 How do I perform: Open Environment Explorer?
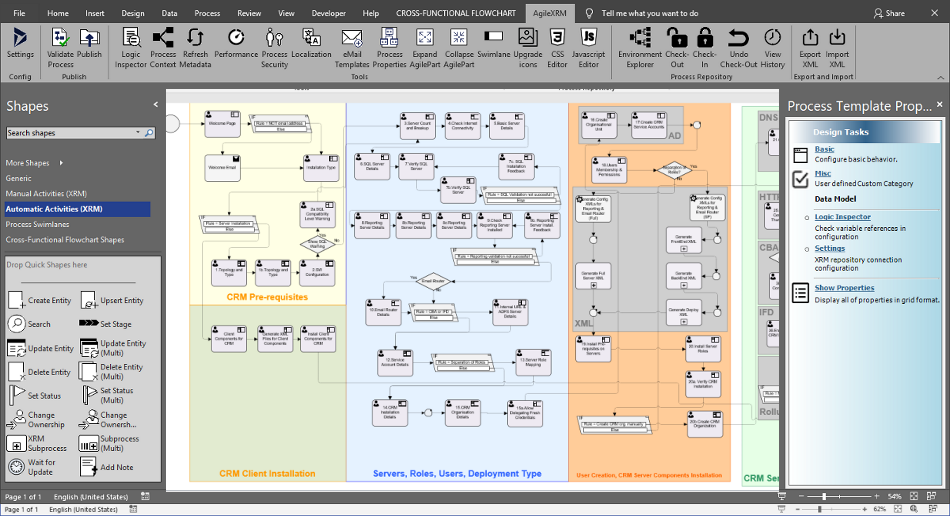[640, 48]
